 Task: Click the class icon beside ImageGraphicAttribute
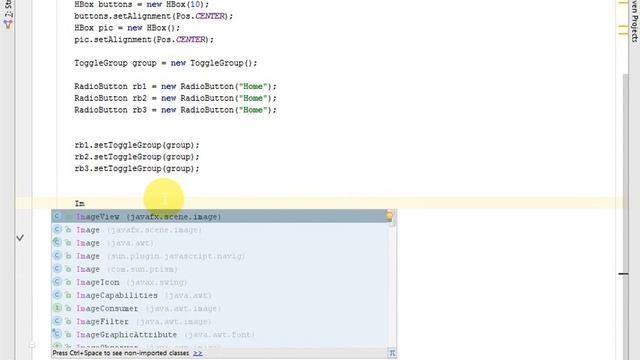[x=57, y=334]
